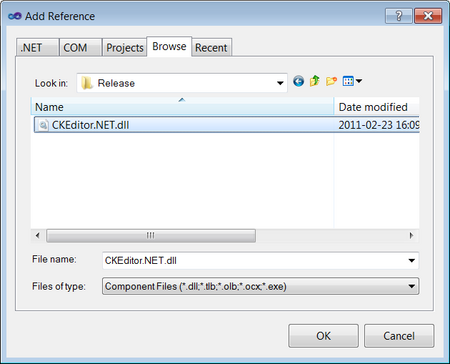The width and height of the screenshot is (450, 364).
Task: Go back to last folder visited
Action: (x=298, y=81)
